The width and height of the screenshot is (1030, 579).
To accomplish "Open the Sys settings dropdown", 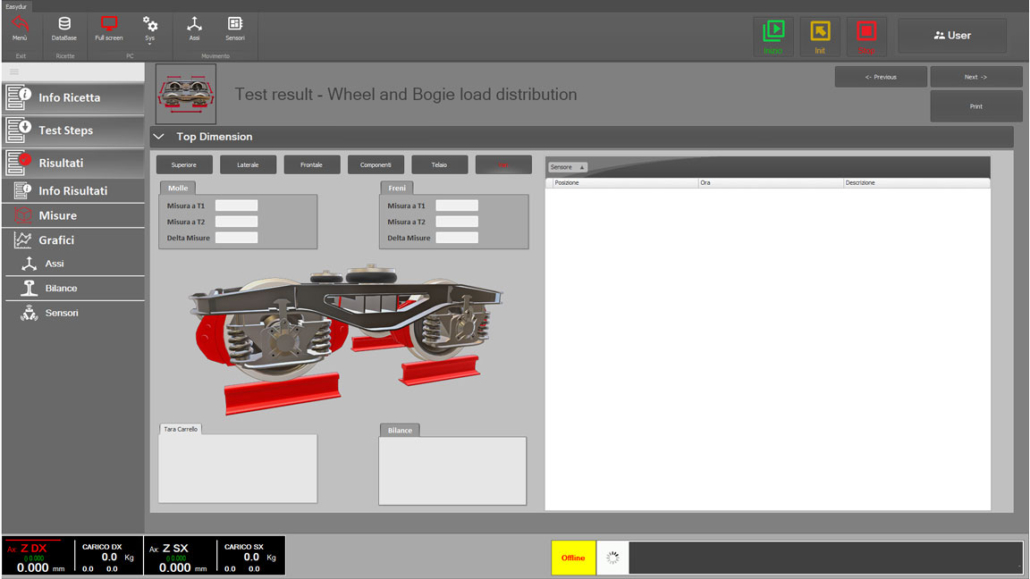I will [150, 27].
